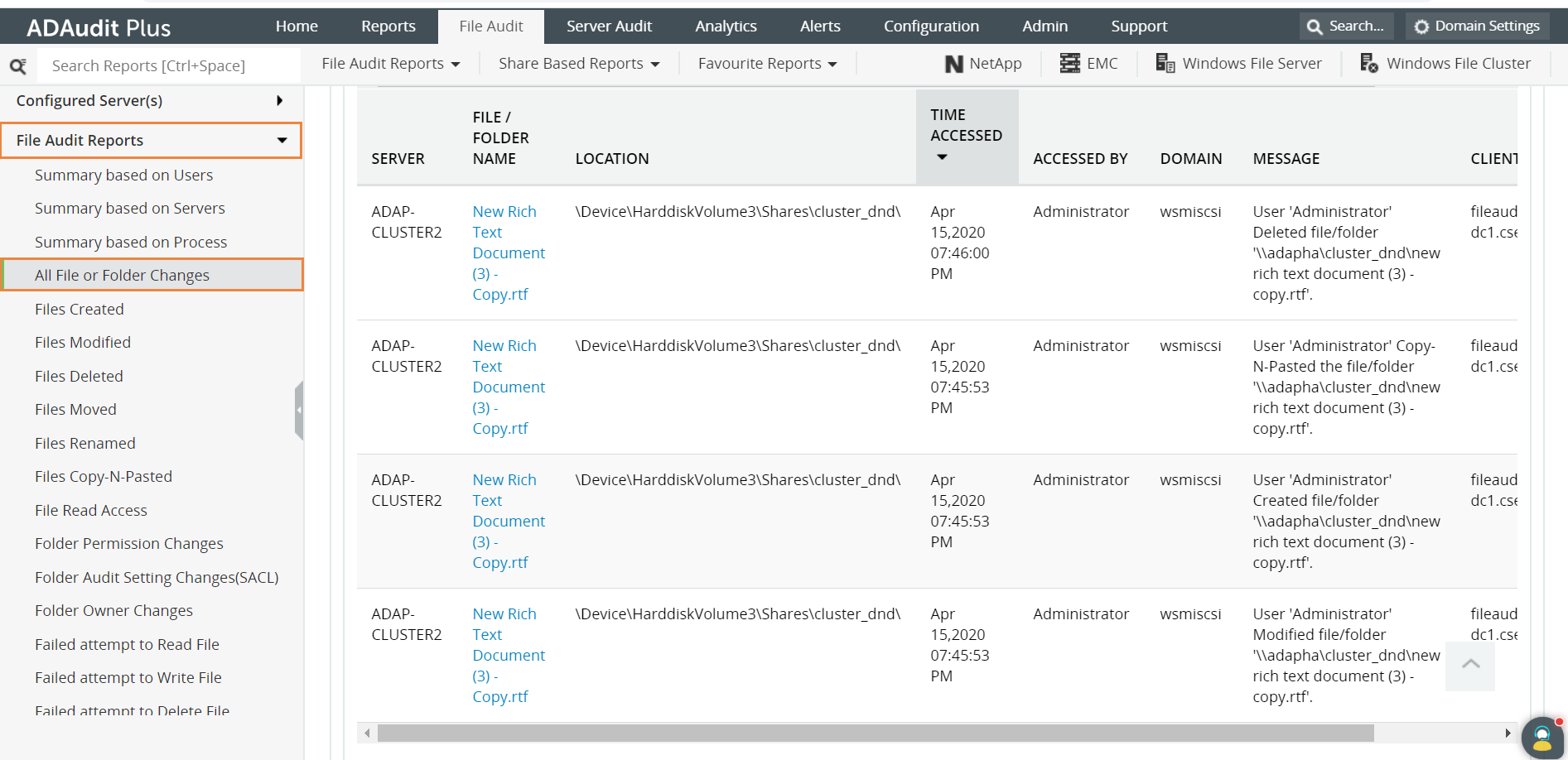The image size is (1568, 760).
Task: Toggle sort order on Time Accessed column
Action: click(941, 156)
